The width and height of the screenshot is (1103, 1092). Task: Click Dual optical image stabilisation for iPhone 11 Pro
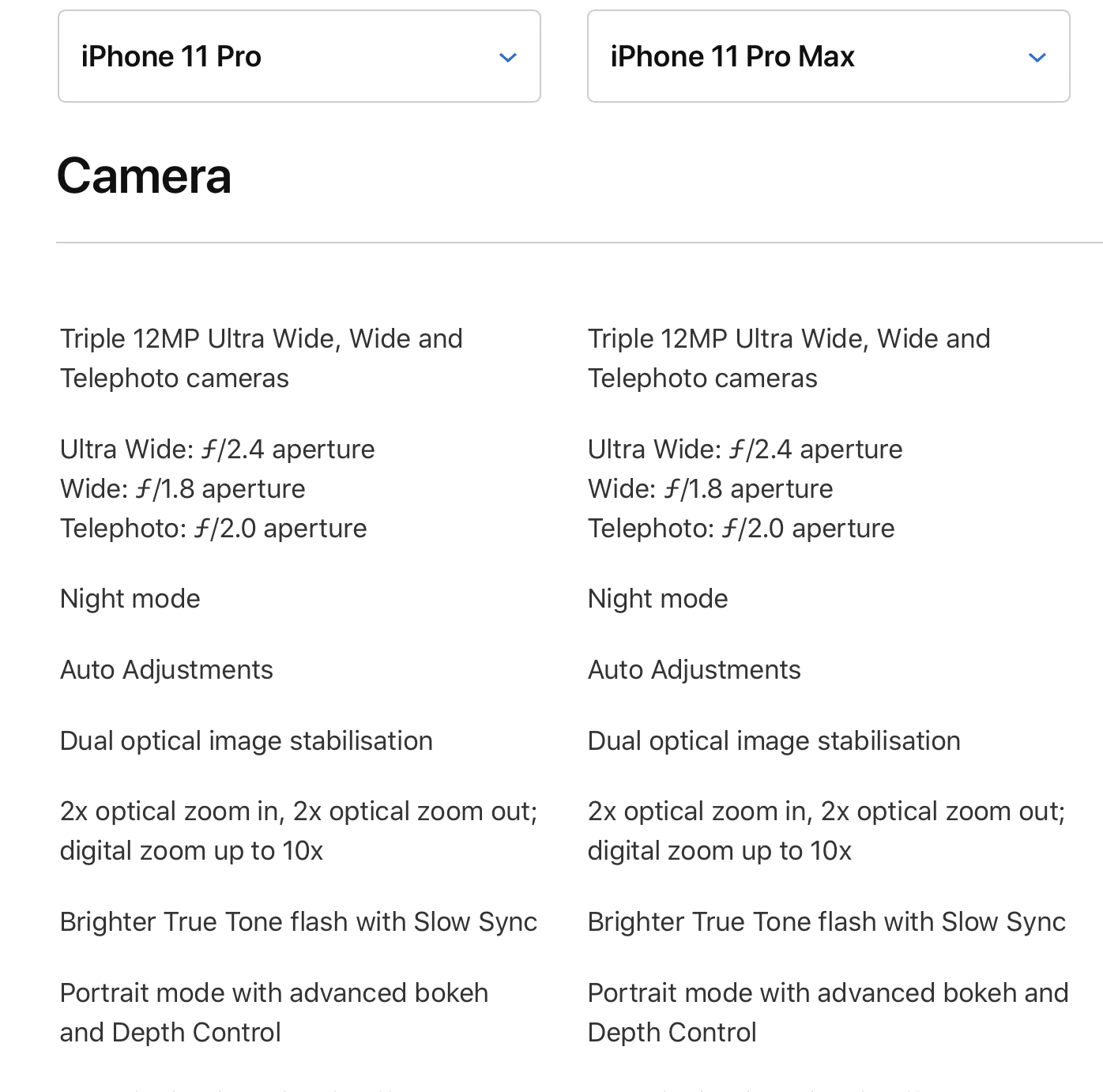(247, 741)
